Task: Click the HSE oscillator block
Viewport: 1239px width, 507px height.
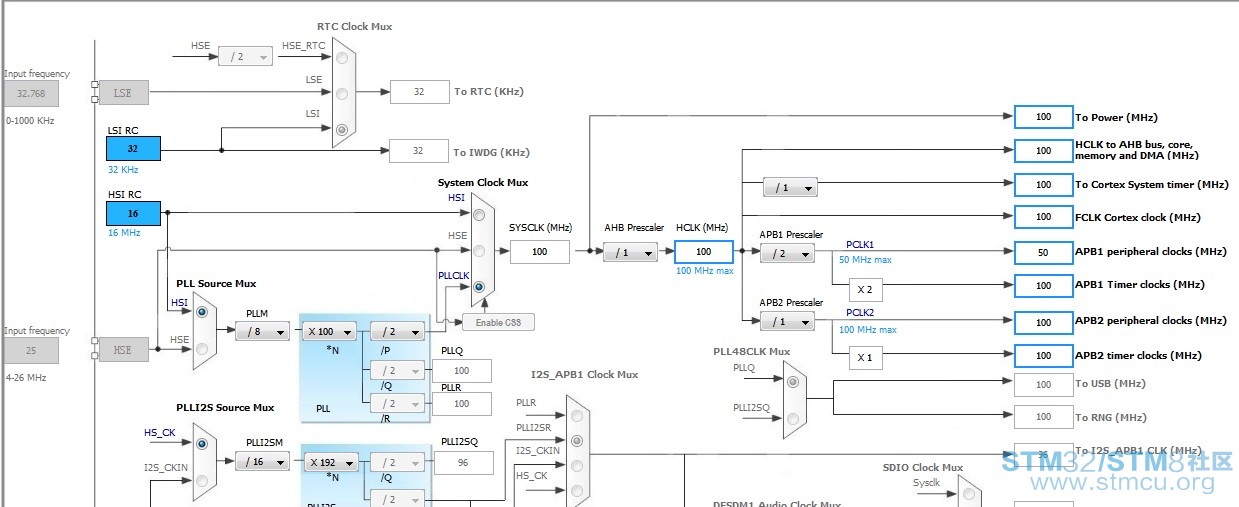Action: pyautogui.click(x=123, y=350)
